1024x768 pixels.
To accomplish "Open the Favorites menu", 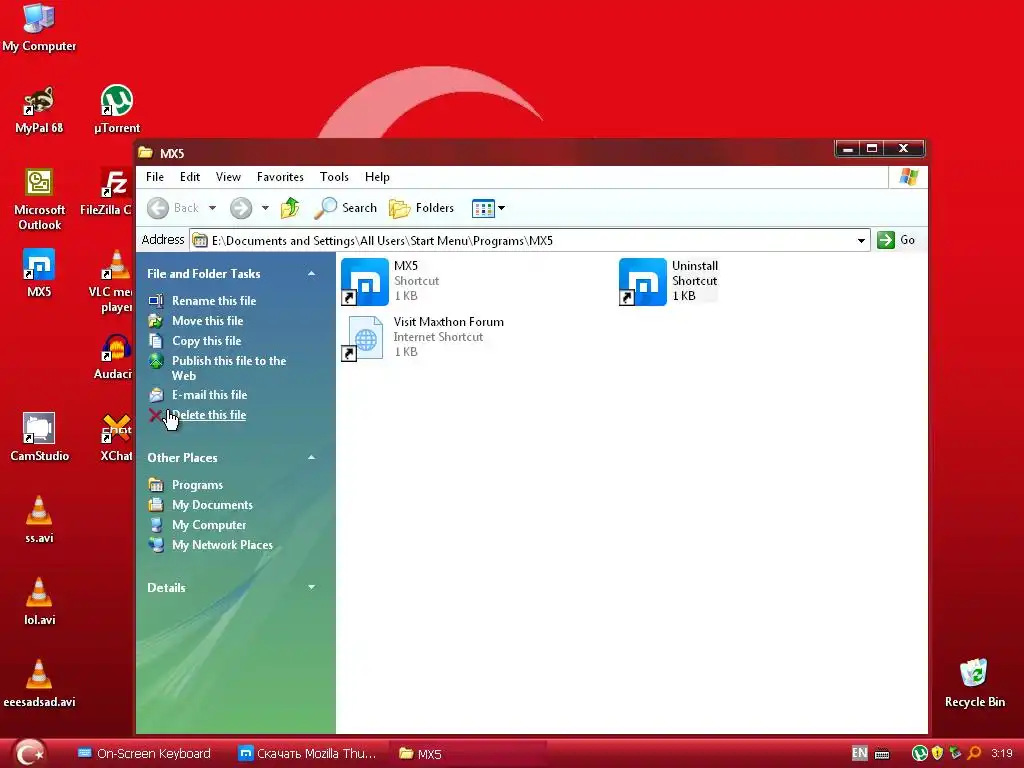I will (x=280, y=177).
